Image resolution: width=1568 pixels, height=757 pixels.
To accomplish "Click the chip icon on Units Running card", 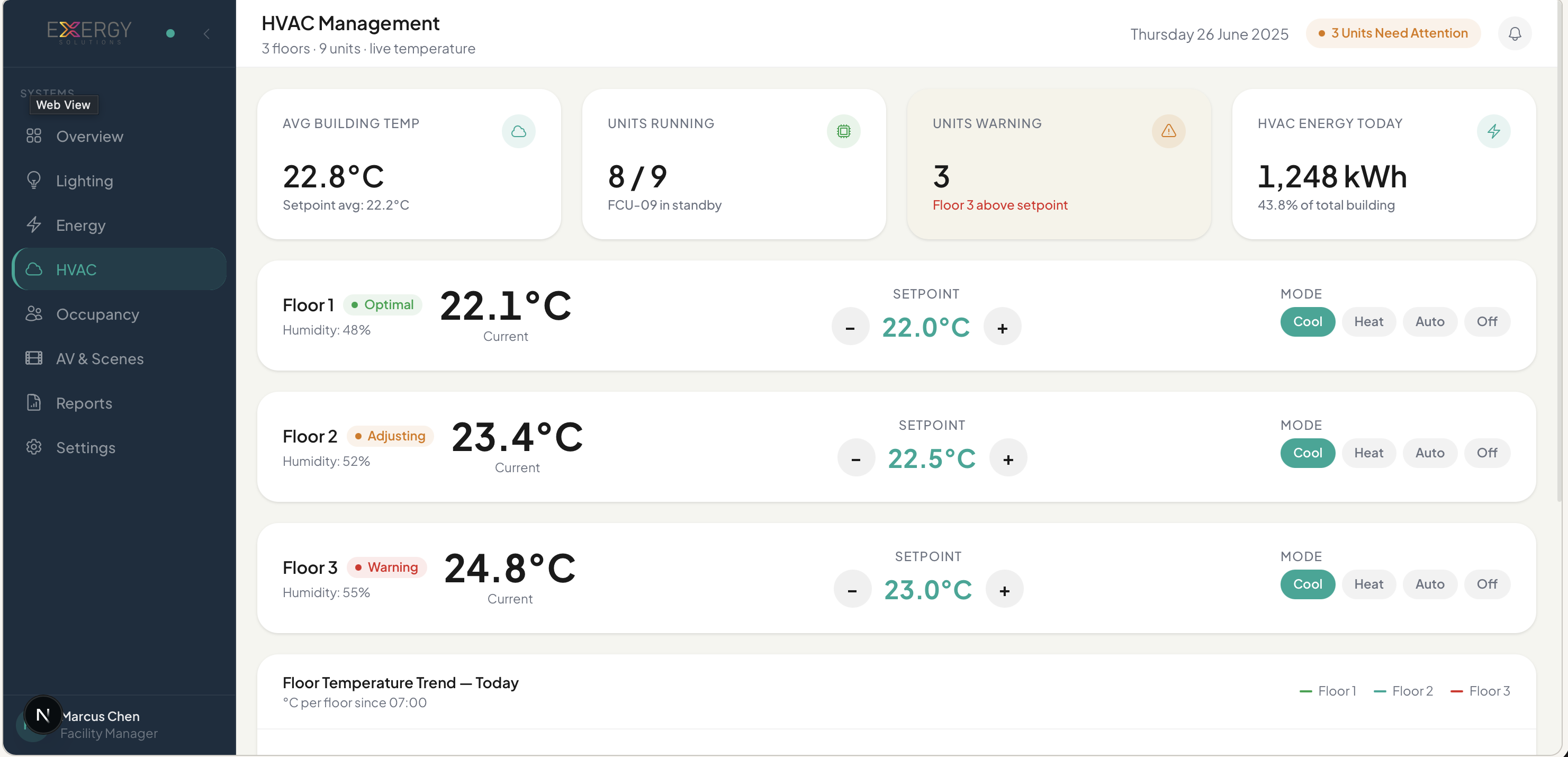I will (844, 131).
